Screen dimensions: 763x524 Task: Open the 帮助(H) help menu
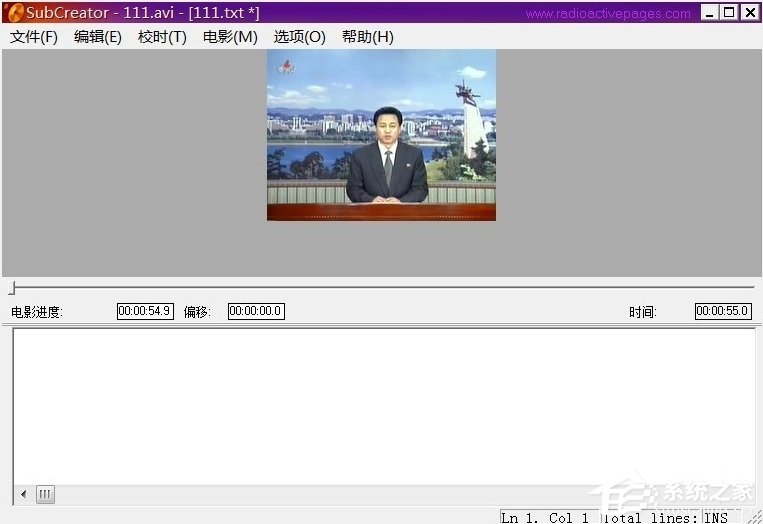(x=368, y=37)
